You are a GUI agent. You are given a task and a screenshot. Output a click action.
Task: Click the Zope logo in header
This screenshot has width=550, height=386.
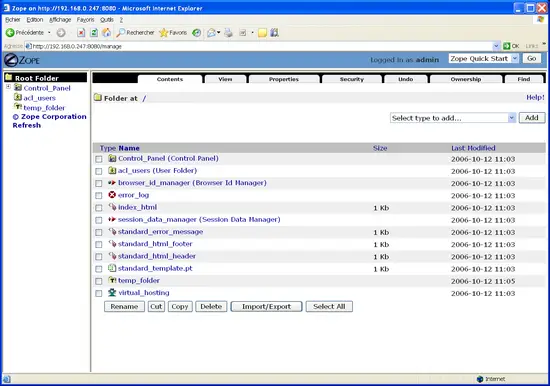click(x=22, y=60)
